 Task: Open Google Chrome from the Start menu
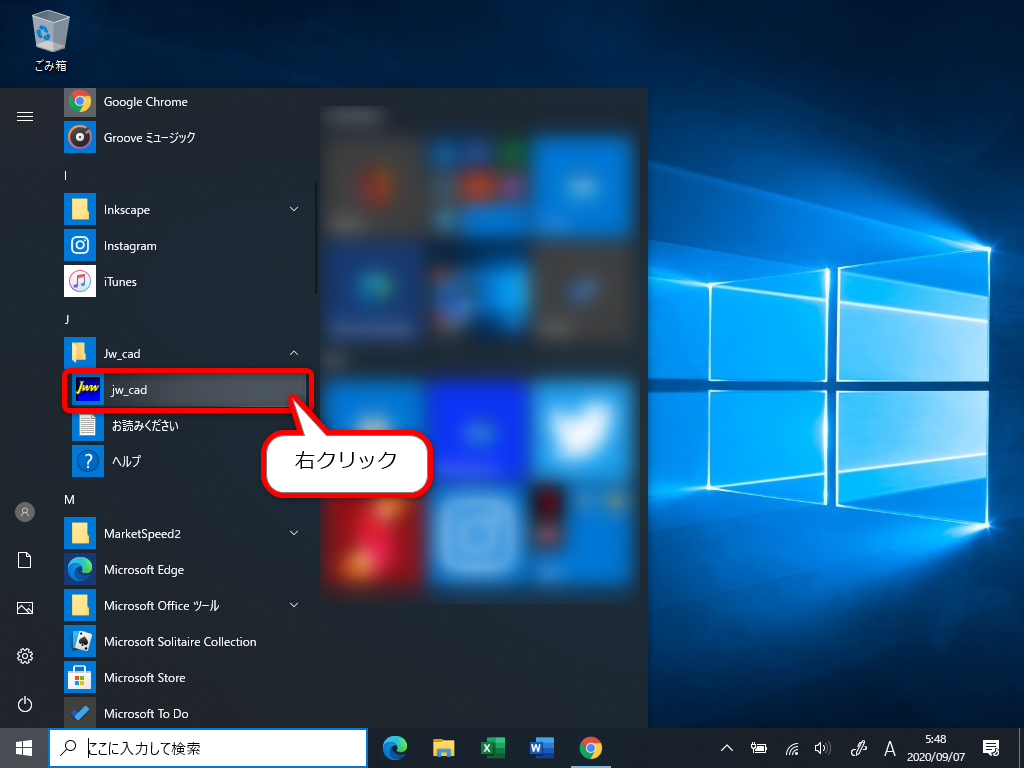(147, 101)
